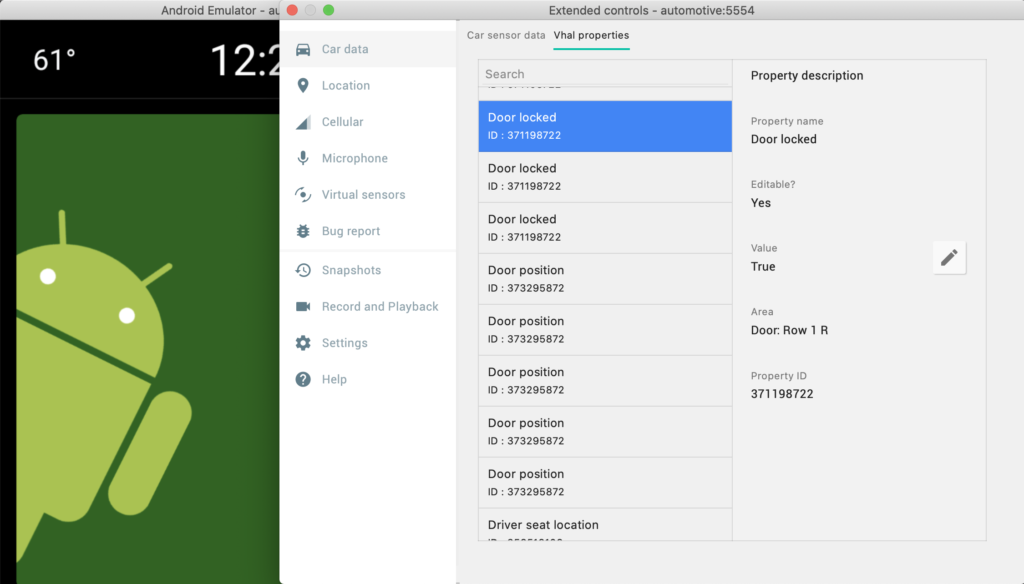Select the highlighted Door locked row
1024x584 pixels.
point(605,126)
